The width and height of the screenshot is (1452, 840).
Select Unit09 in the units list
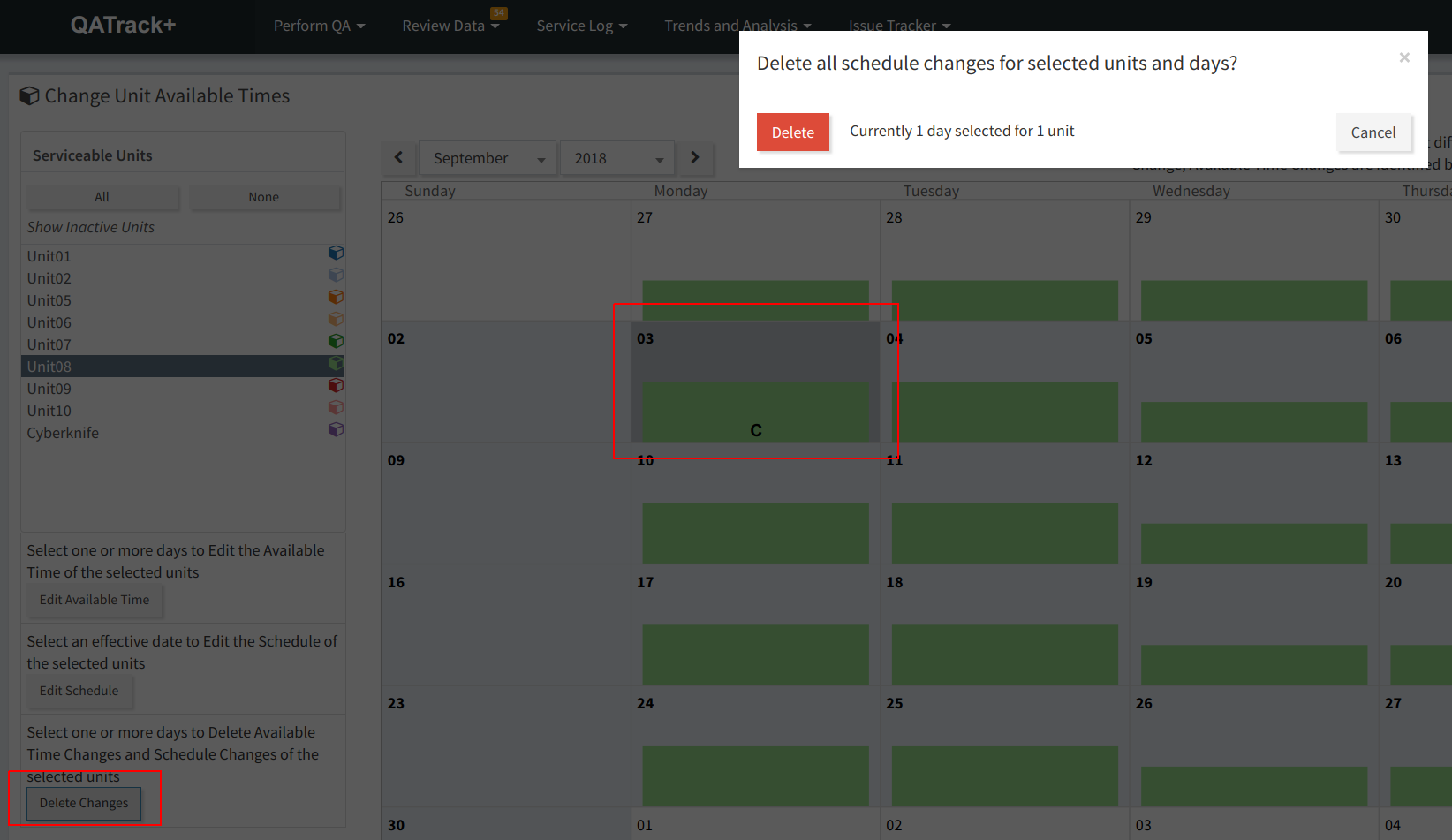(183, 389)
